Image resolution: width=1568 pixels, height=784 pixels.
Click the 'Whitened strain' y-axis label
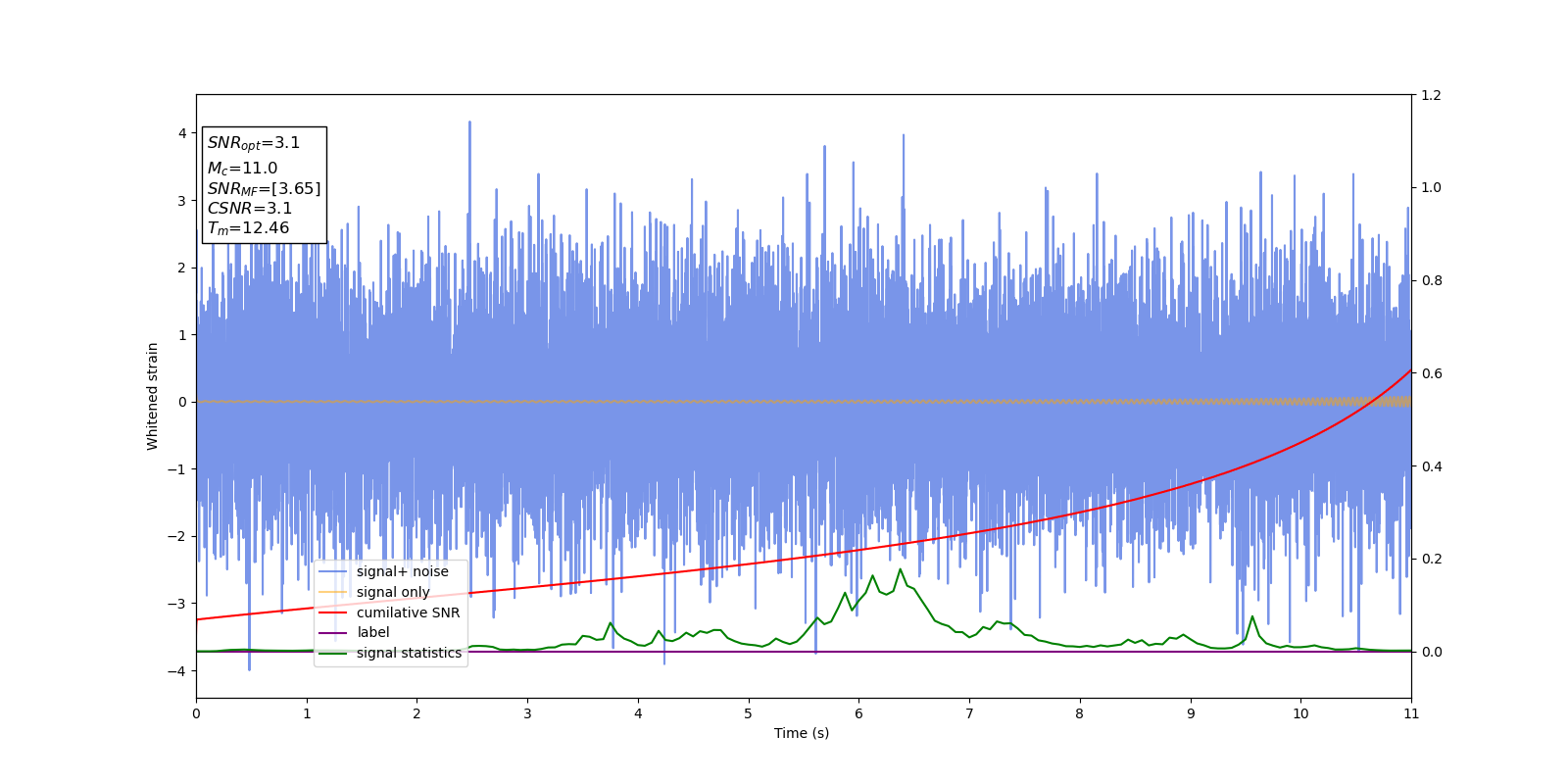(153, 396)
